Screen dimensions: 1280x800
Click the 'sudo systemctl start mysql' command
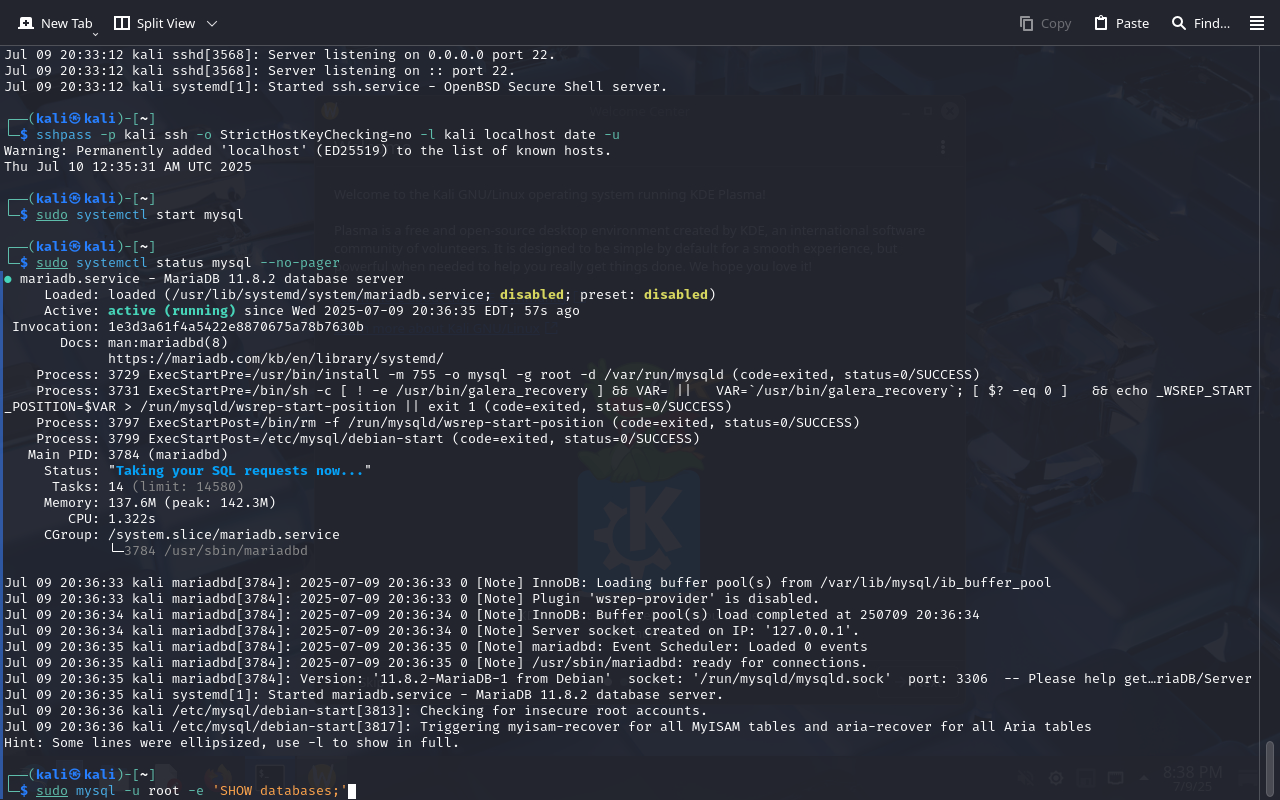140,214
